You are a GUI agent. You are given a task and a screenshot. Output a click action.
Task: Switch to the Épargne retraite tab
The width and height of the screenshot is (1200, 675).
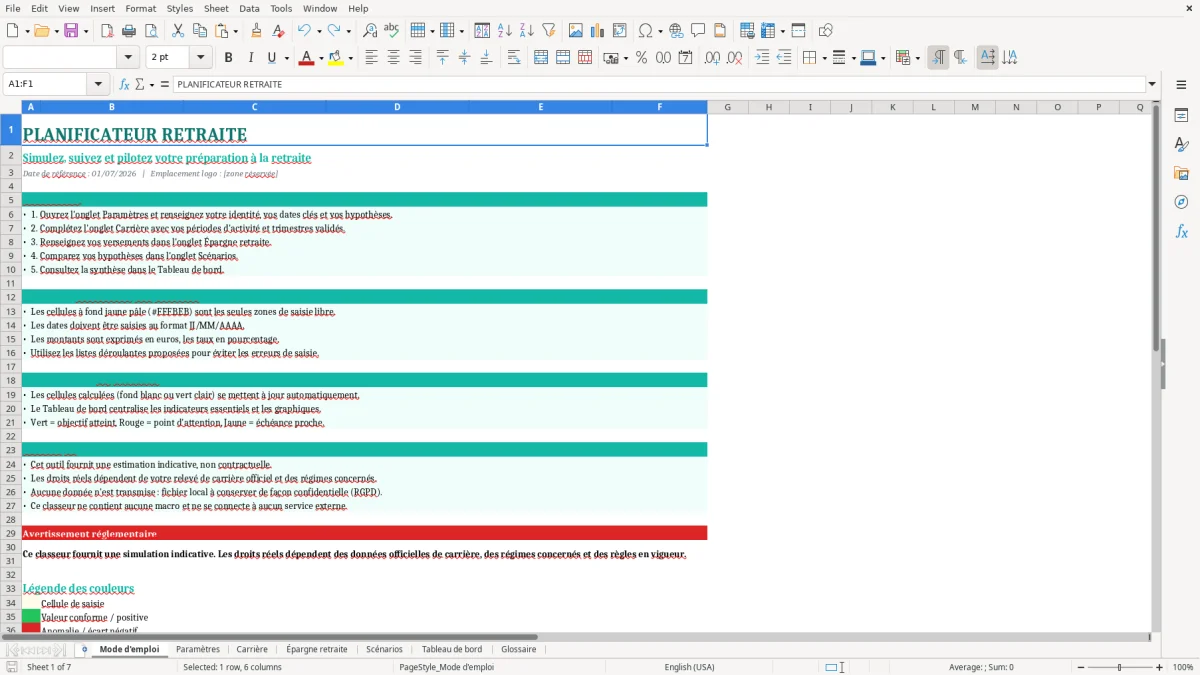[x=317, y=649]
